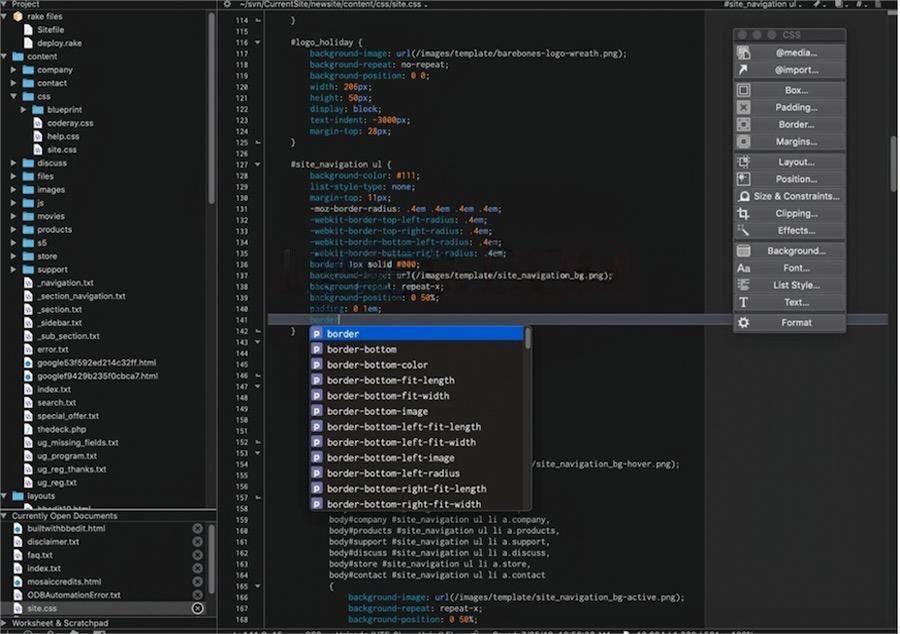Collapse Currently Open Documents section
The image size is (900, 634).
point(5,516)
